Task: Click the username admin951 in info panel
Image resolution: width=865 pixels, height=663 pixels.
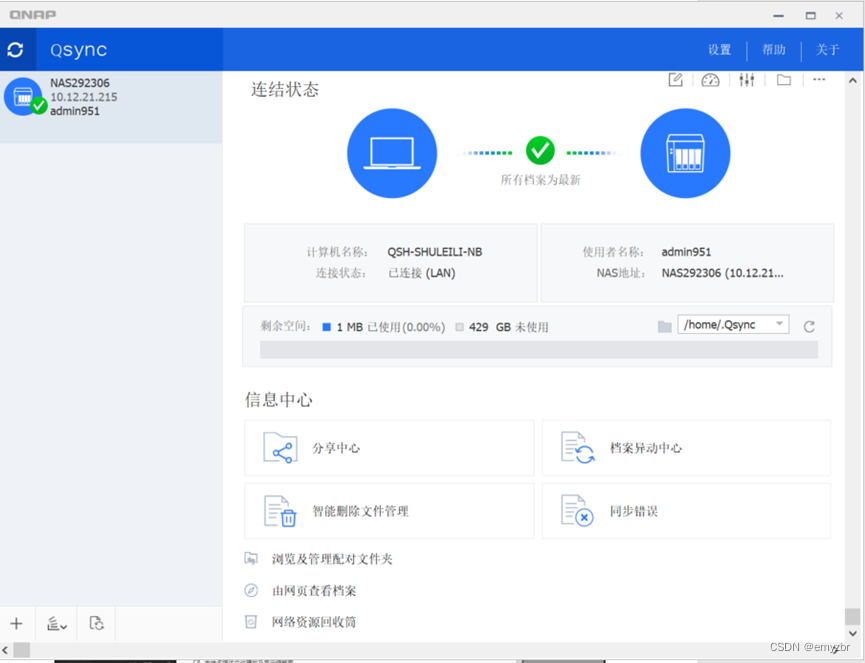Action: pos(686,252)
